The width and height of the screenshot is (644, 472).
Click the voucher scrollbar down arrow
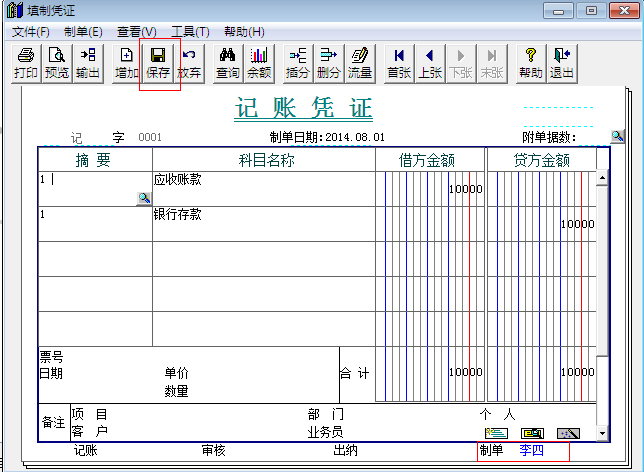coord(602,433)
